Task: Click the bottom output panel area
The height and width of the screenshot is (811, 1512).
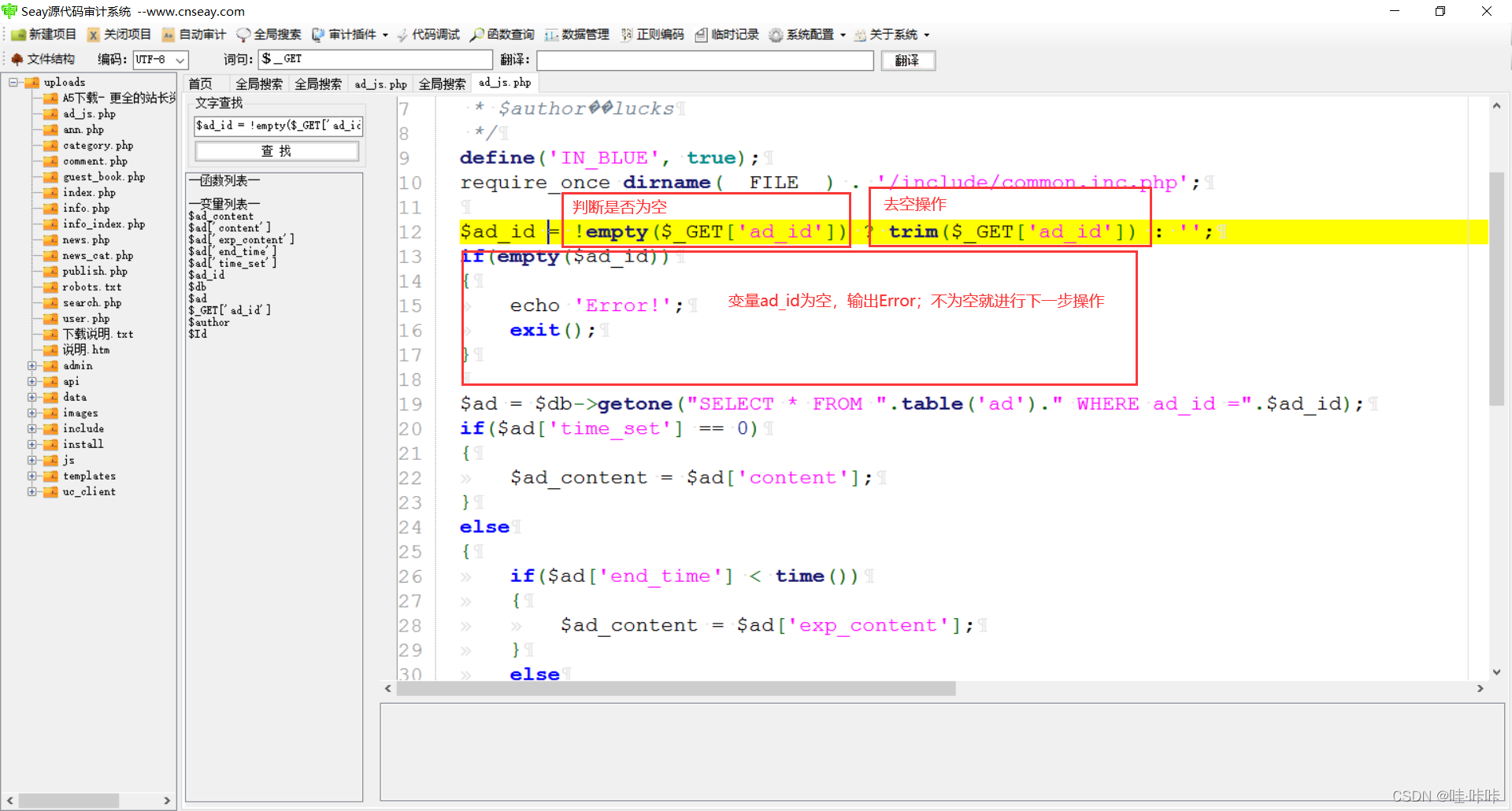Action: click(942, 752)
